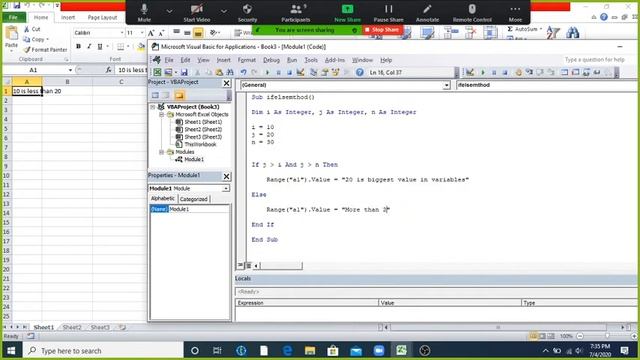Click Stop Share button
The image size is (640, 360).
(x=382, y=30)
